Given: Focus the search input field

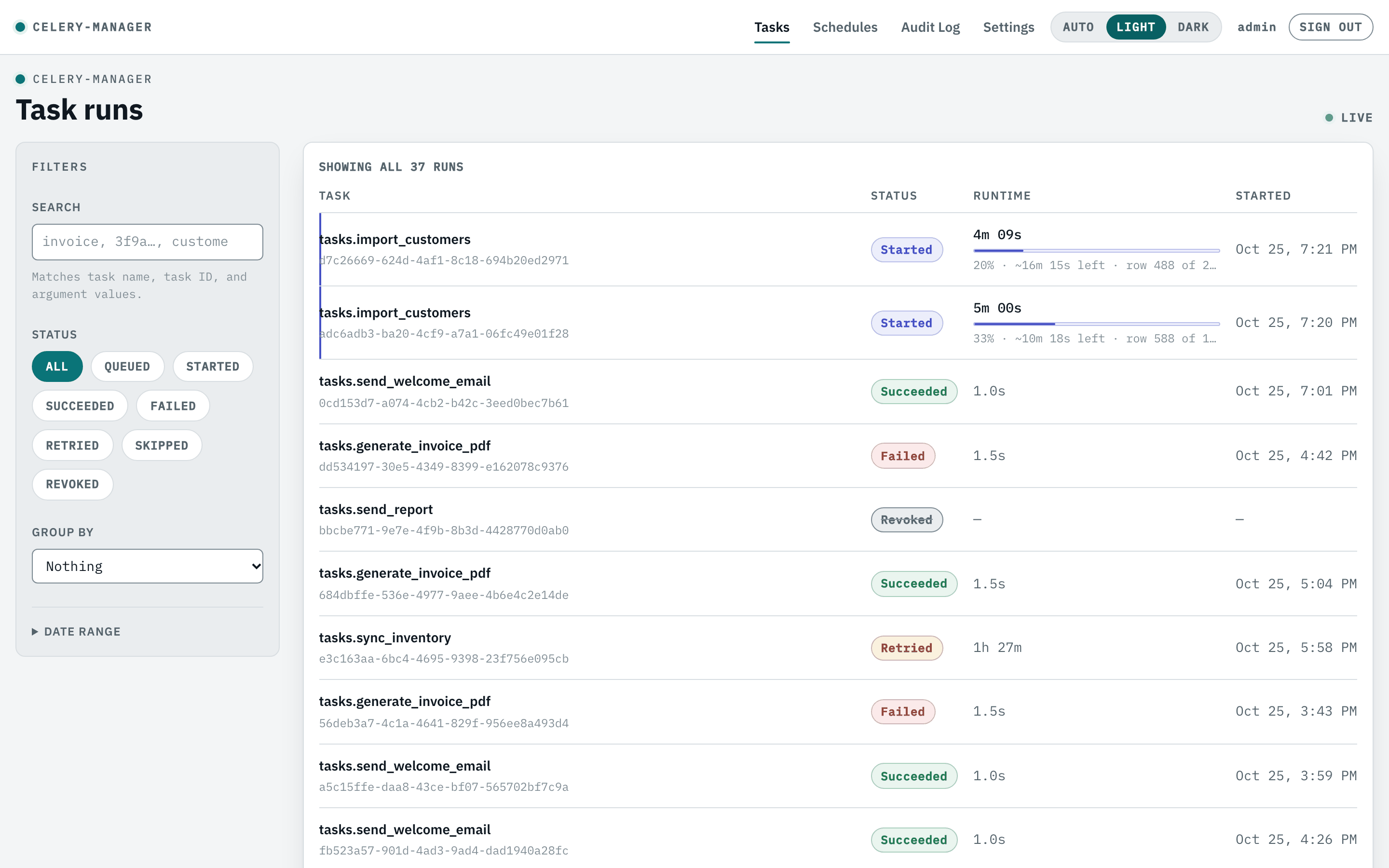Looking at the screenshot, I should point(148,242).
